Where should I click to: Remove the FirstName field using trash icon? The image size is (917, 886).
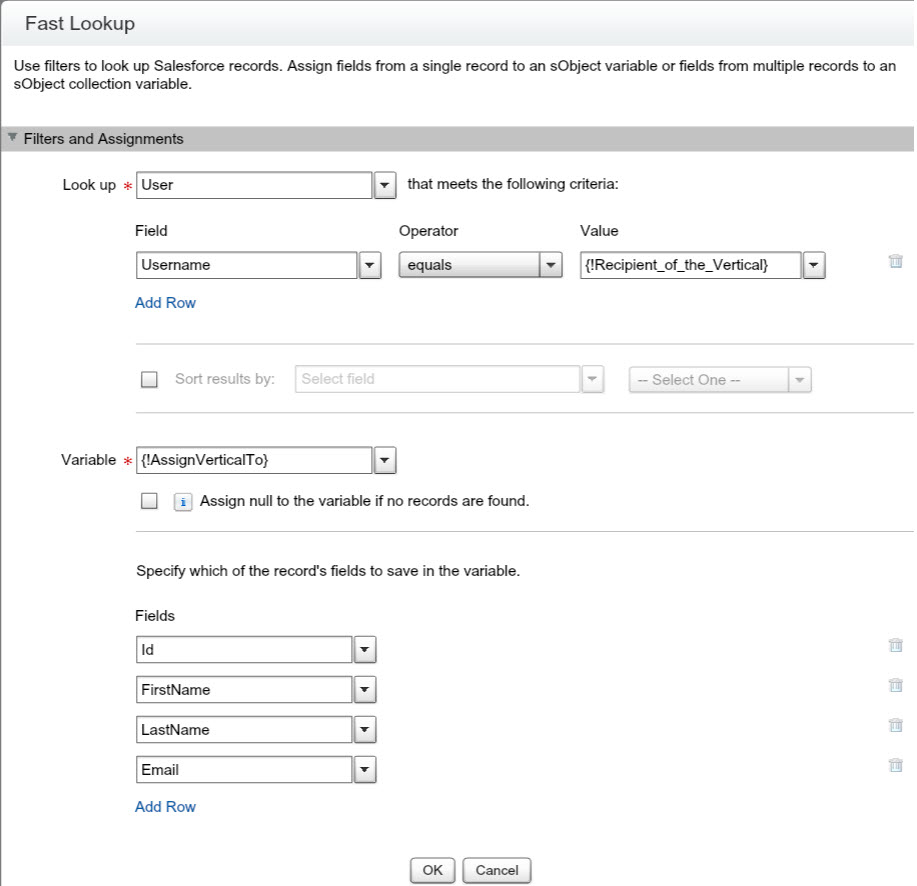895,686
